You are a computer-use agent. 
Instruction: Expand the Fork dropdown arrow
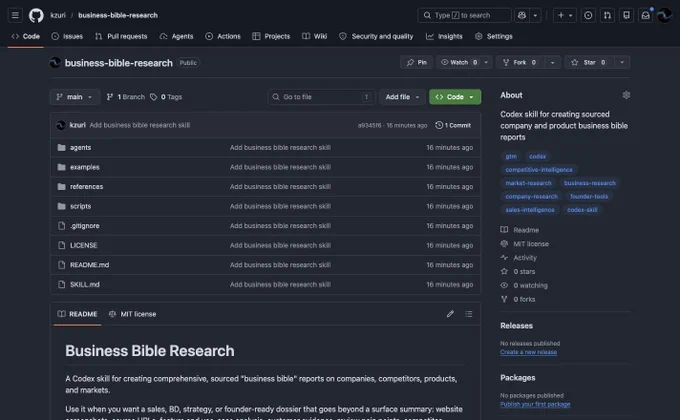click(x=552, y=62)
